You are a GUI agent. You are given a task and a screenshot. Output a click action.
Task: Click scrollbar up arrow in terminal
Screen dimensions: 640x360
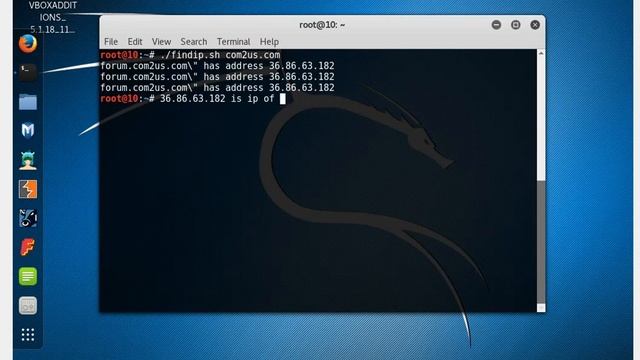[541, 53]
